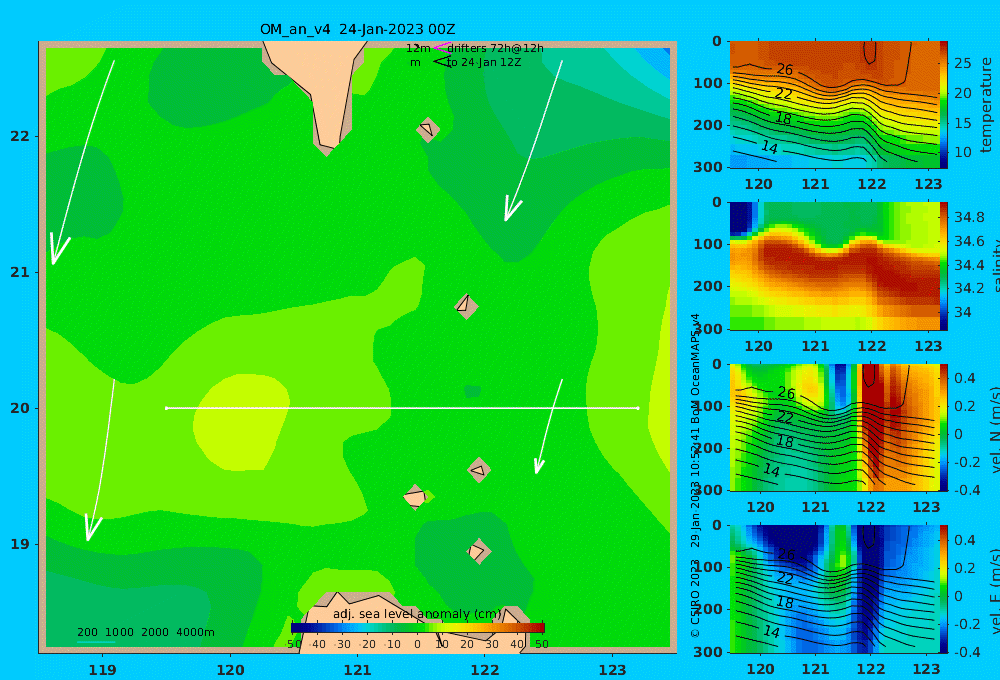Click the small island near 20.75°N, 121.85°E
Screen dimensions: 1000x680
click(466, 306)
